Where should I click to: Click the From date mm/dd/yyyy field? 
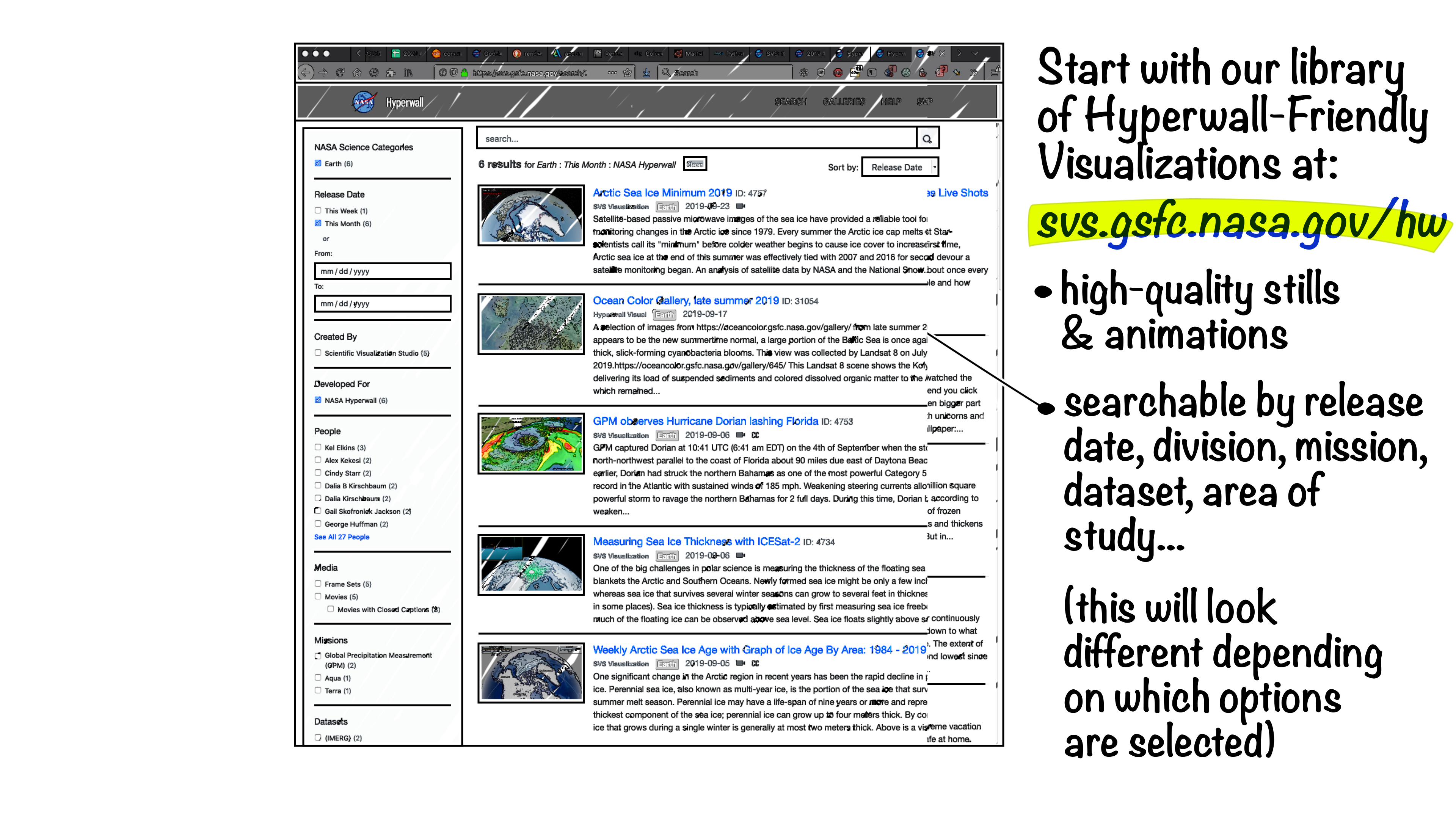coord(383,271)
